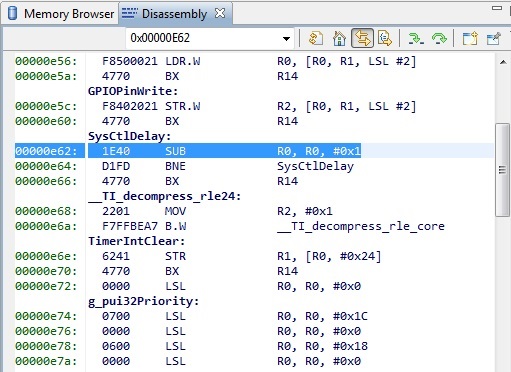Click the g_pui32Priority: label
The height and width of the screenshot is (372, 511).
pyautogui.click(x=143, y=301)
